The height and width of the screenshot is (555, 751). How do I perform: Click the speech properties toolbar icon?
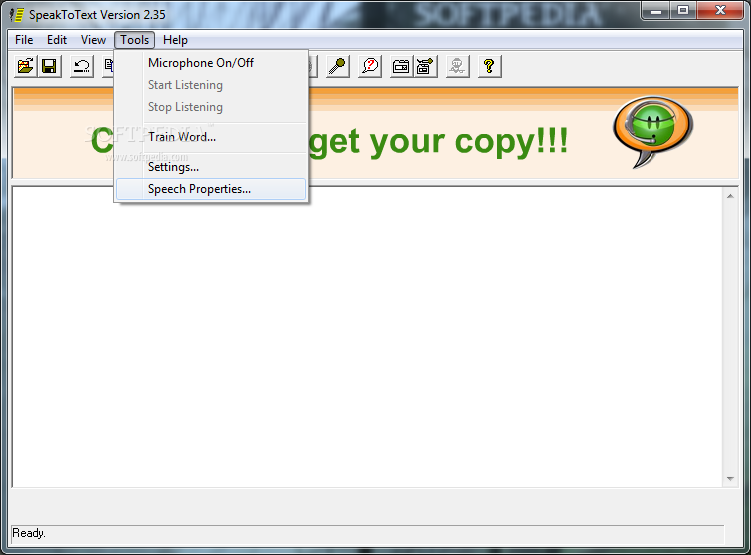[x=425, y=66]
